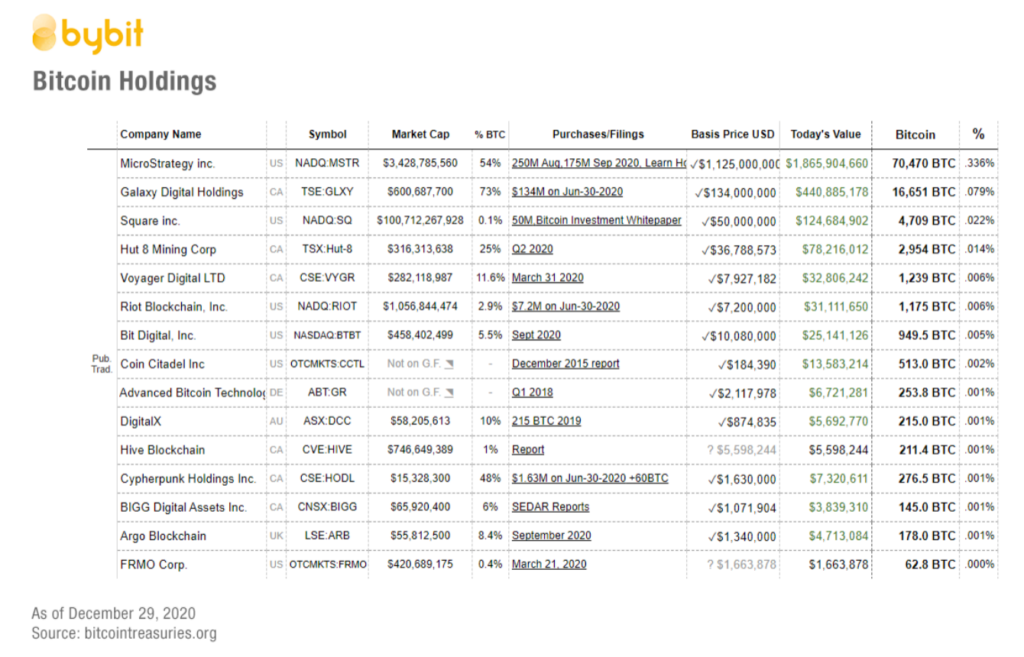
Task: Open FRMO Corp's 'March 21, 2020' link
Action: [x=549, y=564]
